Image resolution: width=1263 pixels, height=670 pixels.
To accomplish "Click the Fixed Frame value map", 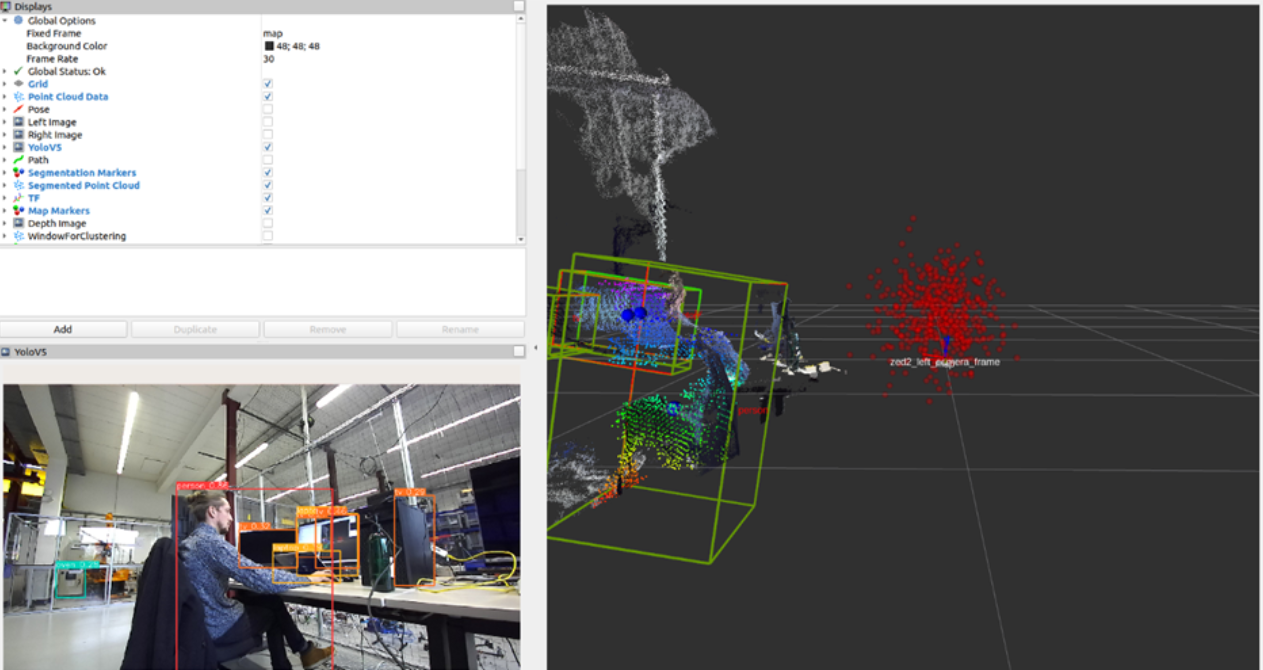I will point(272,33).
